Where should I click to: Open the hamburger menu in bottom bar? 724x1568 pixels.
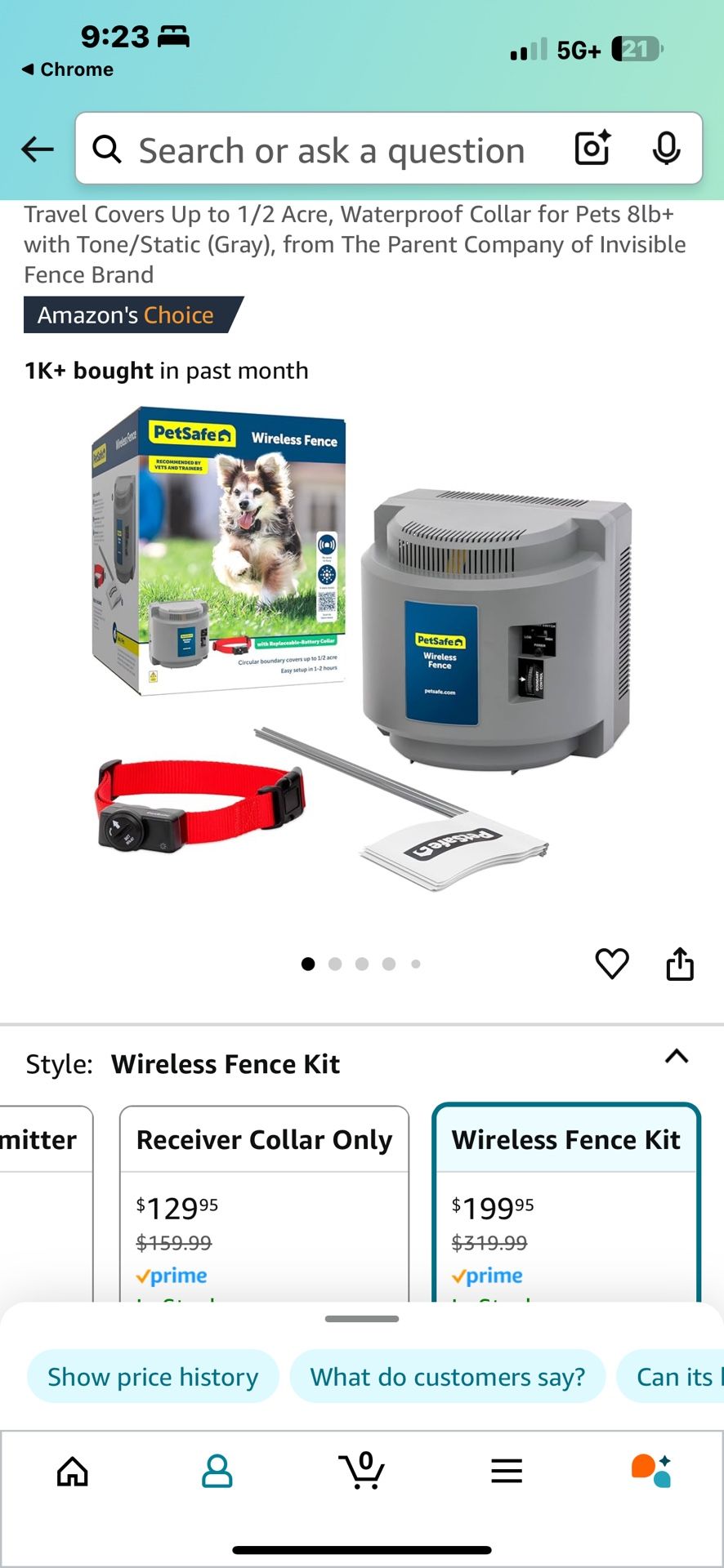pos(507,1472)
